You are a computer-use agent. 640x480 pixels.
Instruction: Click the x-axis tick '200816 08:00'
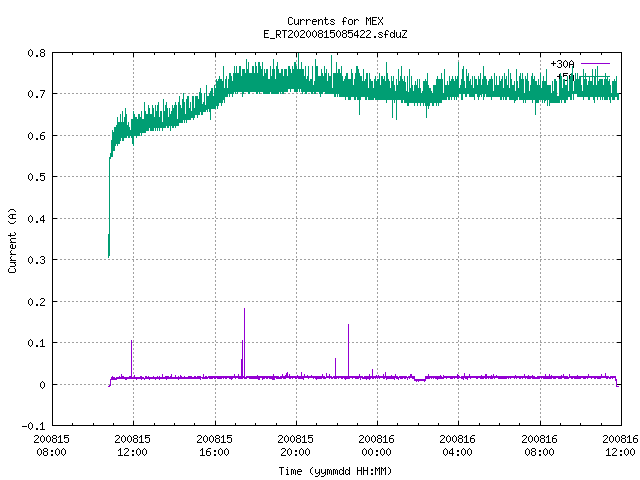pyautogui.click(x=540, y=445)
